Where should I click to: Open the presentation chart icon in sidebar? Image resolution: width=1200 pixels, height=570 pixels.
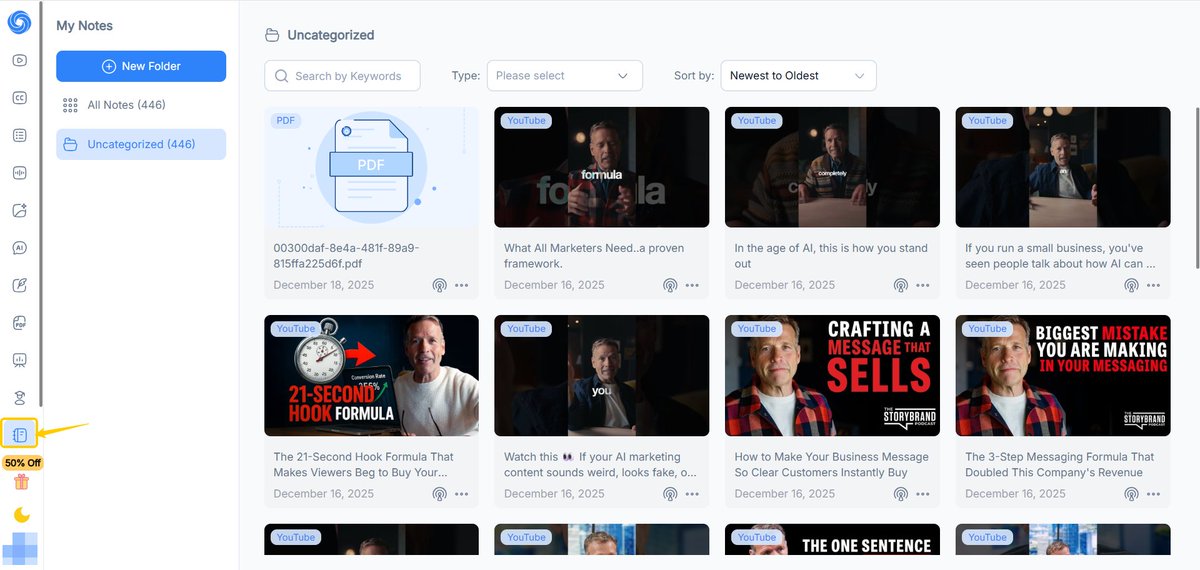pyautogui.click(x=19, y=360)
